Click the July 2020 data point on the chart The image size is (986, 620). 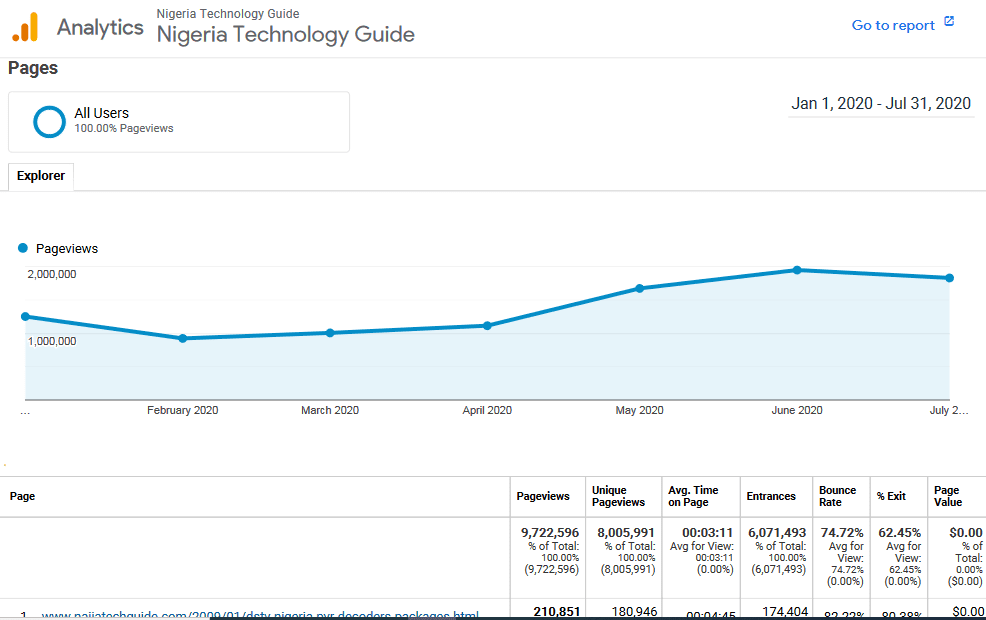pyautogui.click(x=950, y=277)
